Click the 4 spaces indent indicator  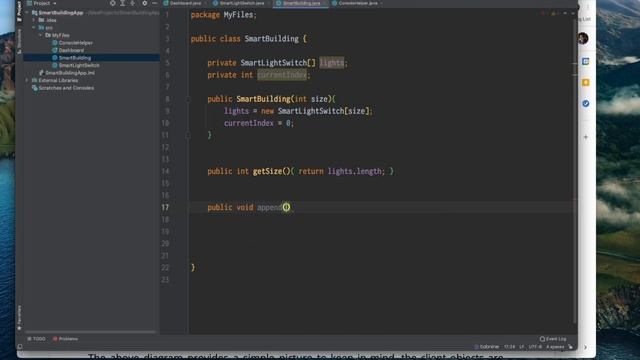coord(555,347)
